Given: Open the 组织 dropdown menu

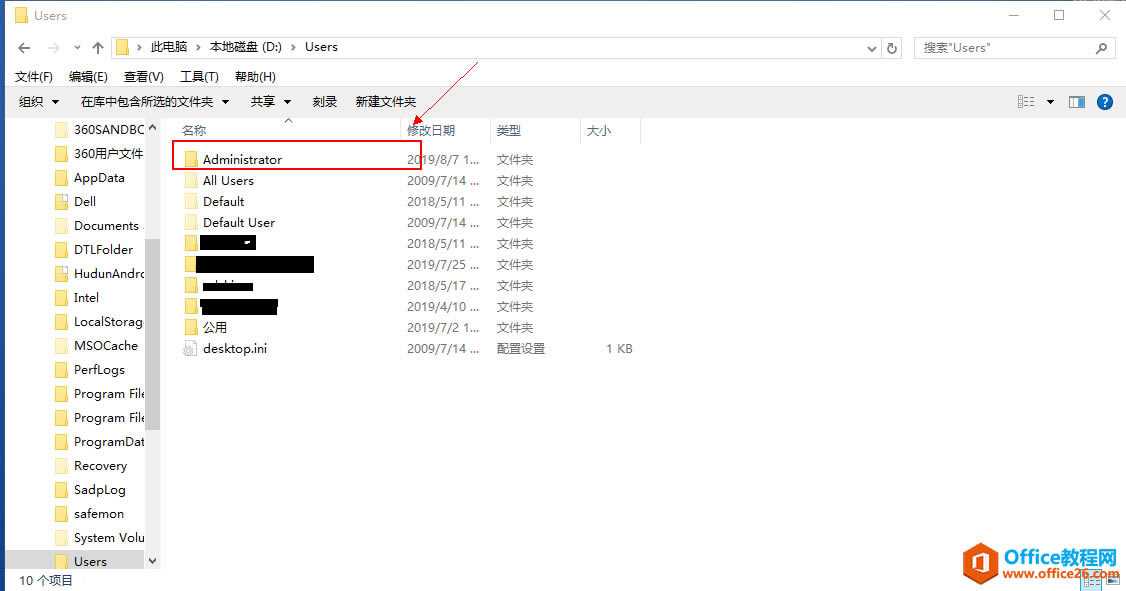Looking at the screenshot, I should 39,102.
